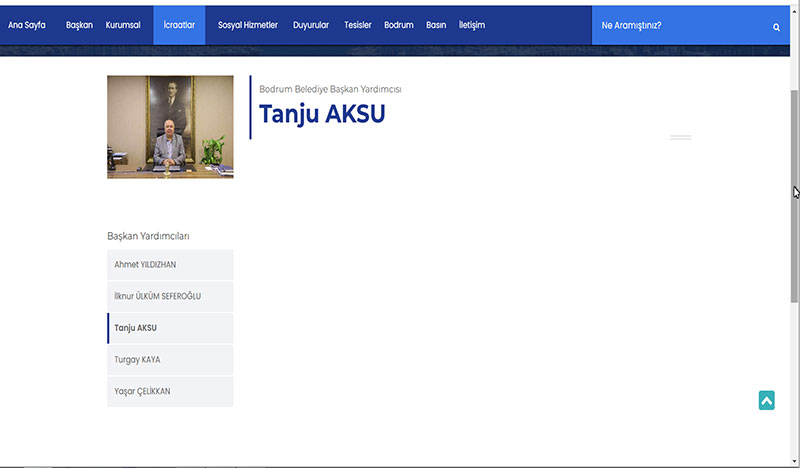800x468 pixels.
Task: Click the search magnifier icon
Action: click(x=776, y=27)
